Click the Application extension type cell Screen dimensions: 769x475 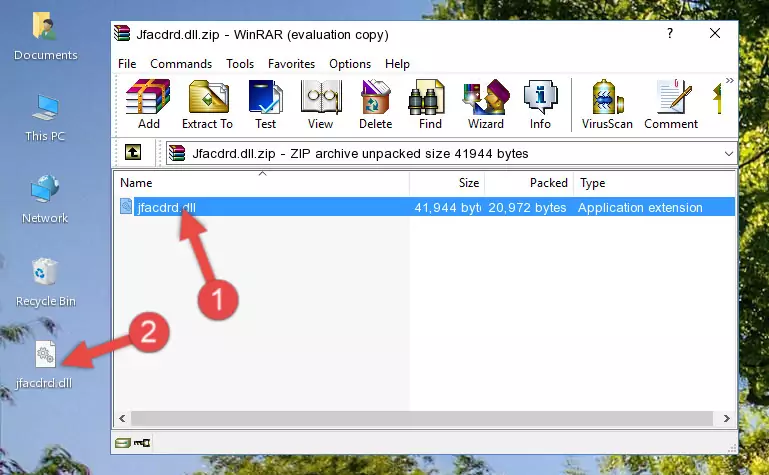click(640, 208)
